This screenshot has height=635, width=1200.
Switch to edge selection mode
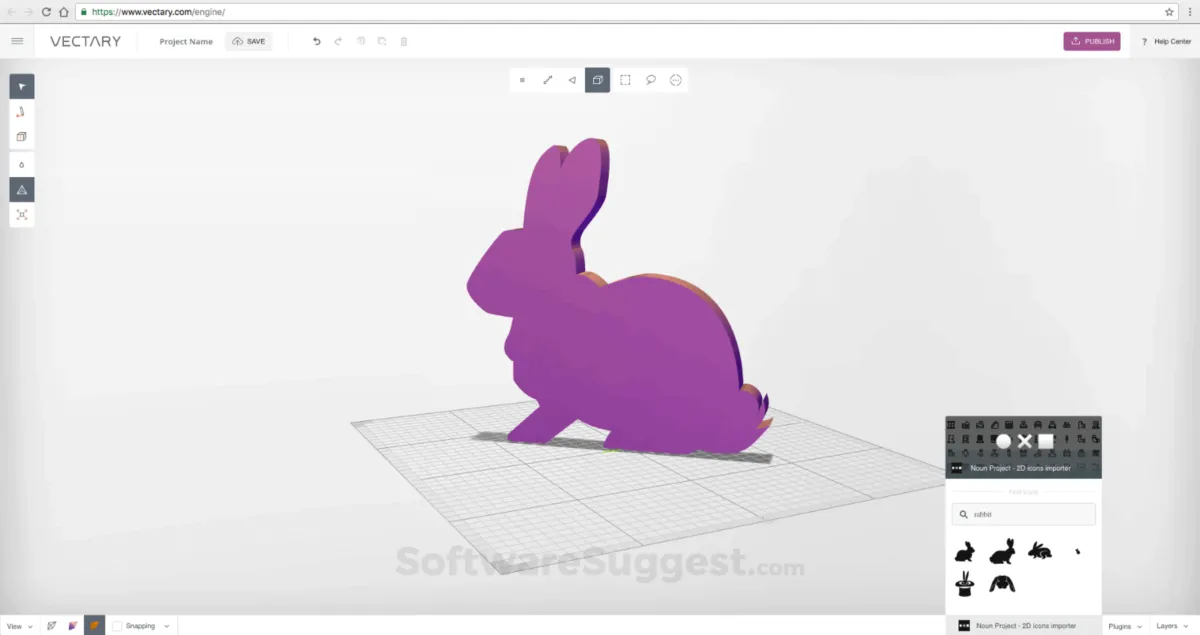pos(547,80)
